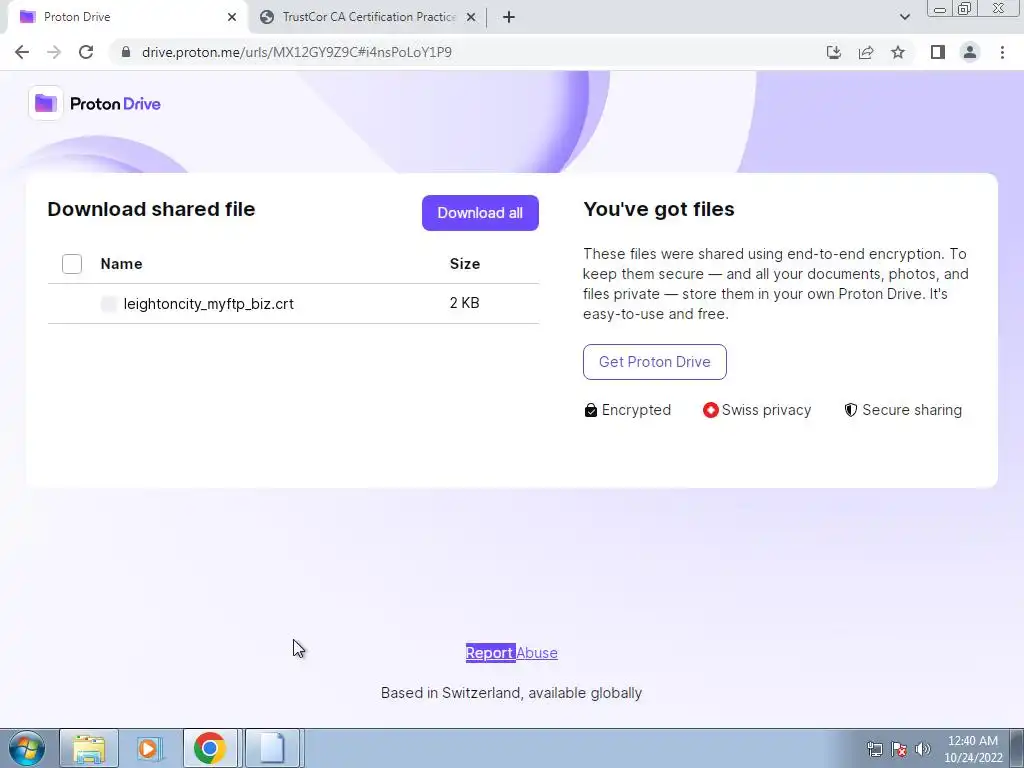The width and height of the screenshot is (1024, 768).
Task: Click the Get Proton Drive button
Action: coord(654,362)
